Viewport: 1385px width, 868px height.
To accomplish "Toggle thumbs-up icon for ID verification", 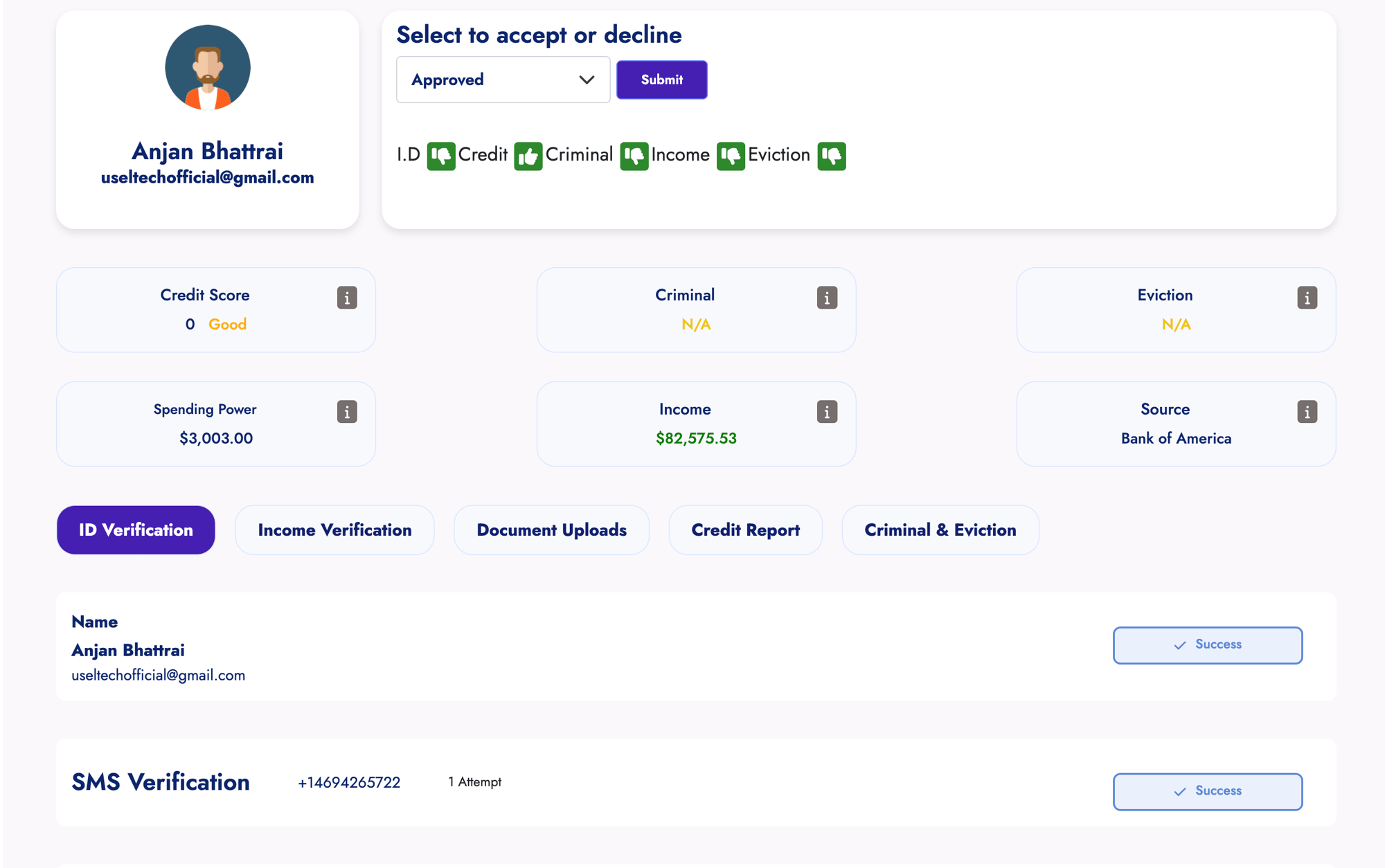I will pyautogui.click(x=440, y=154).
